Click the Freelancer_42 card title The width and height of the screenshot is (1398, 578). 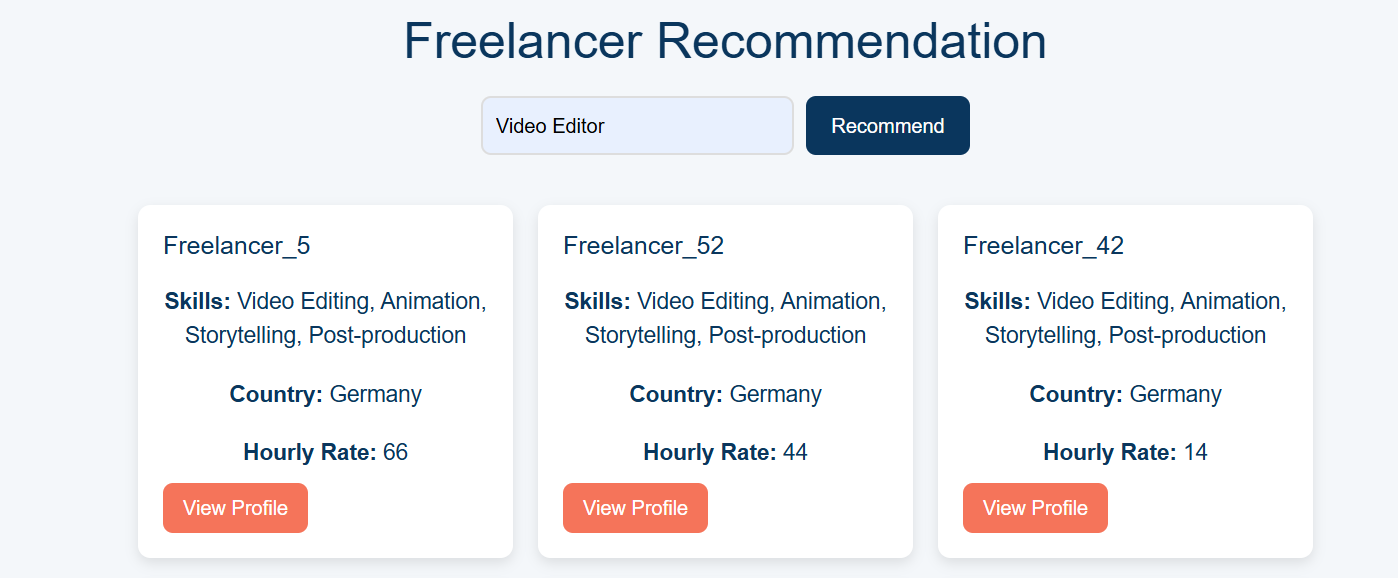tap(1043, 246)
